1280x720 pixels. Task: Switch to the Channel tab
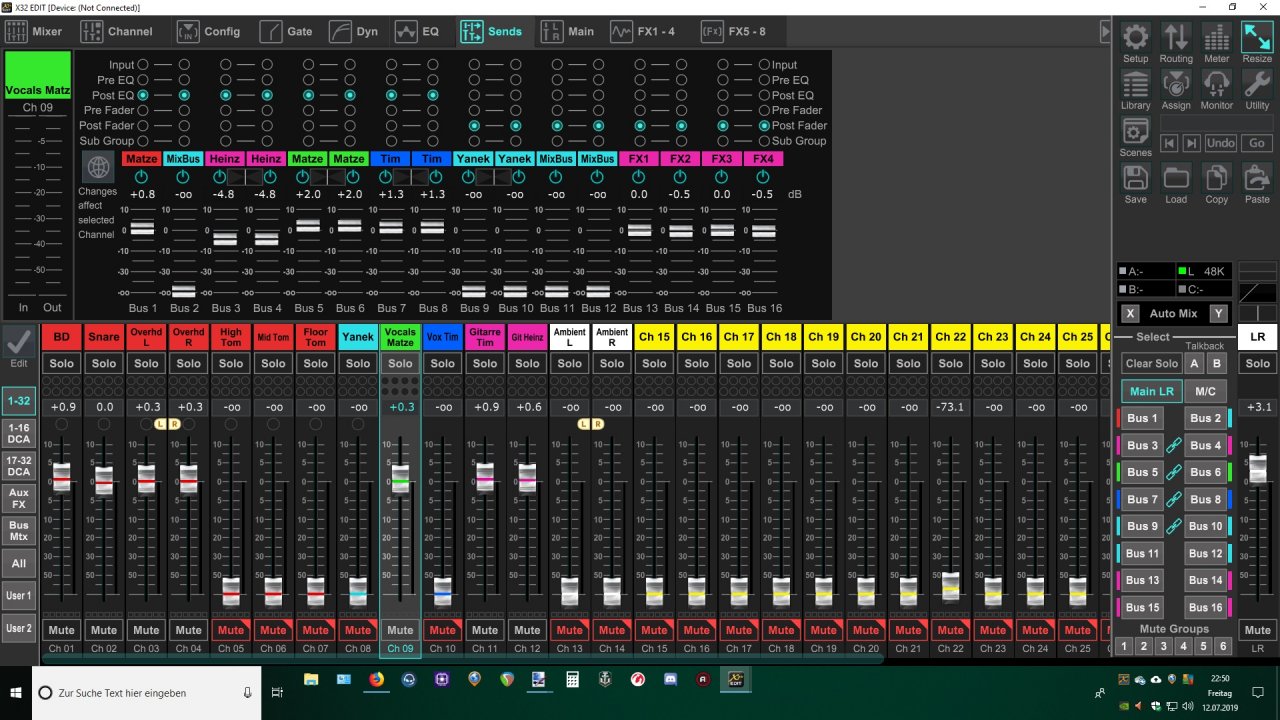pos(118,31)
